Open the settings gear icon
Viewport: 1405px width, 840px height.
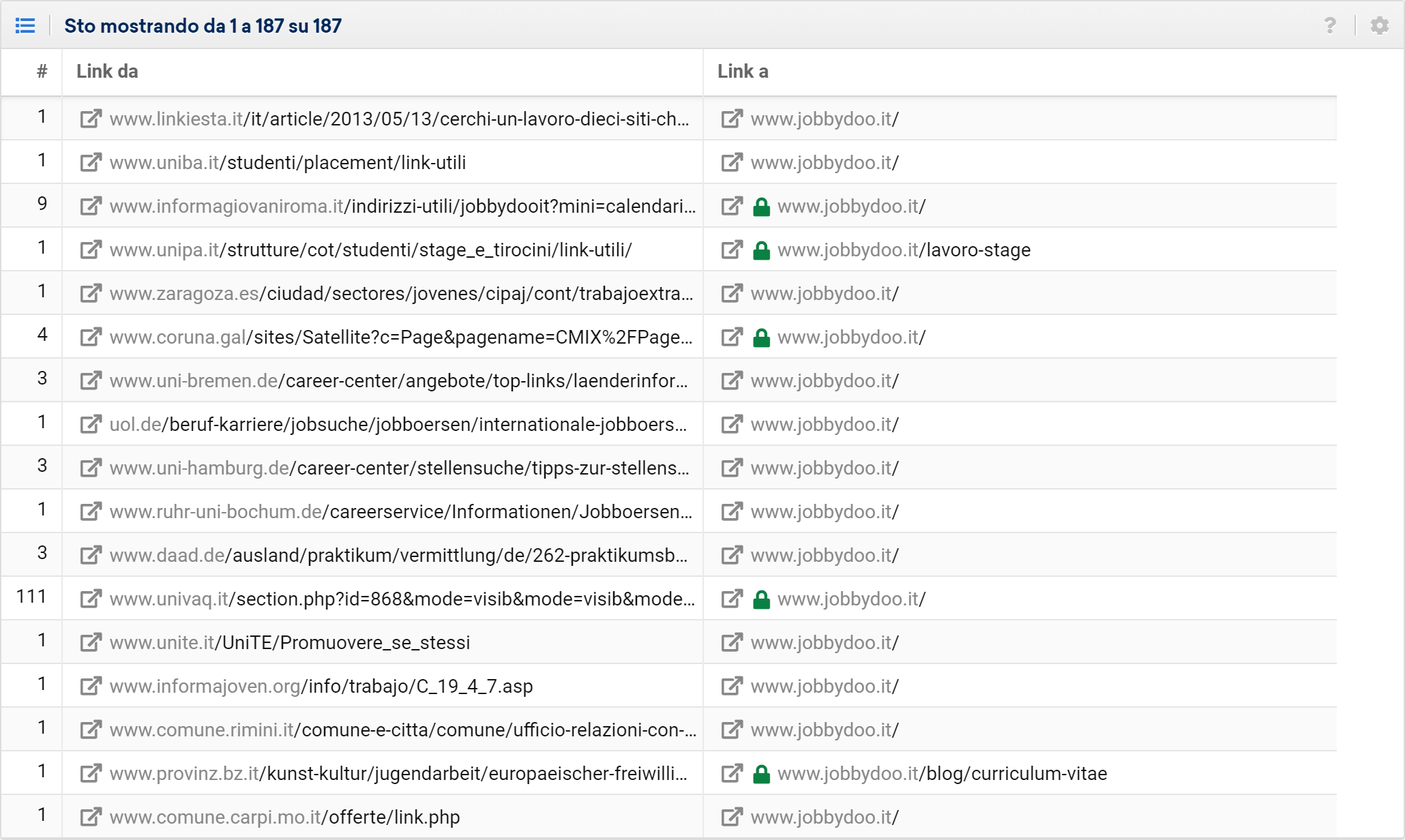click(1380, 26)
